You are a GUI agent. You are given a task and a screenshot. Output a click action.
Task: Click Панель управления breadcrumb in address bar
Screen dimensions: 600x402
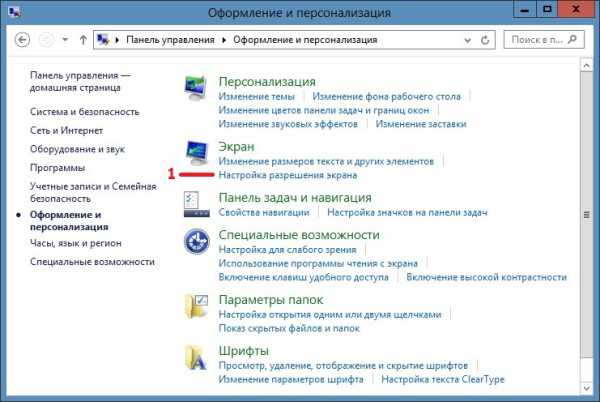click(170, 39)
